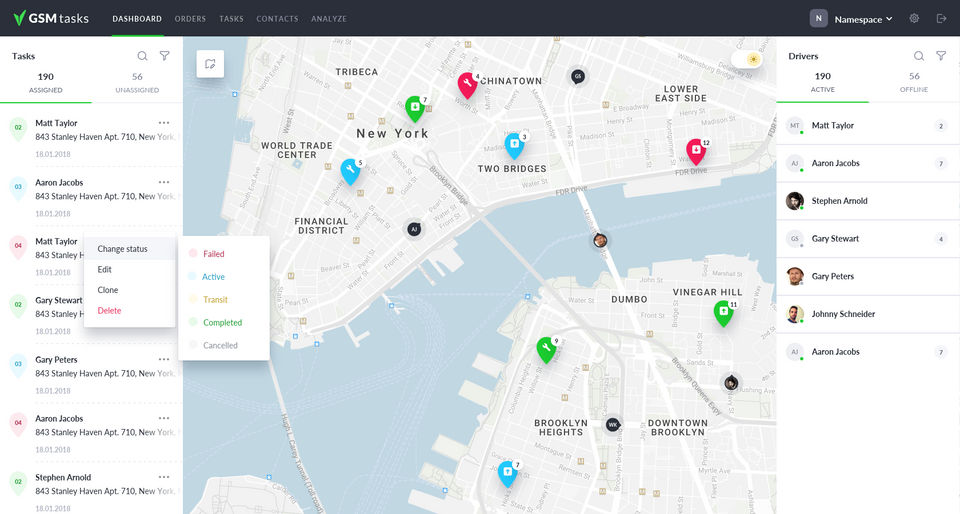Show the 56 Unassigned tasks tab

click(137, 83)
